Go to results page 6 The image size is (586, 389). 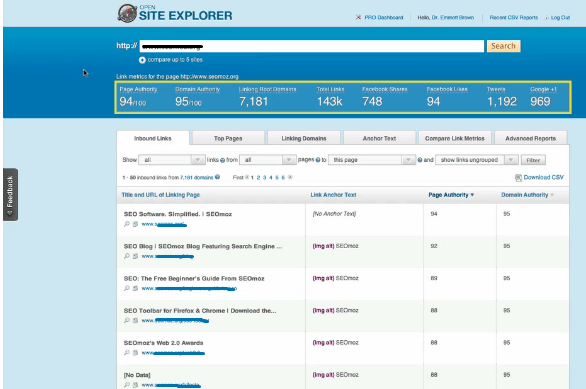click(x=283, y=177)
